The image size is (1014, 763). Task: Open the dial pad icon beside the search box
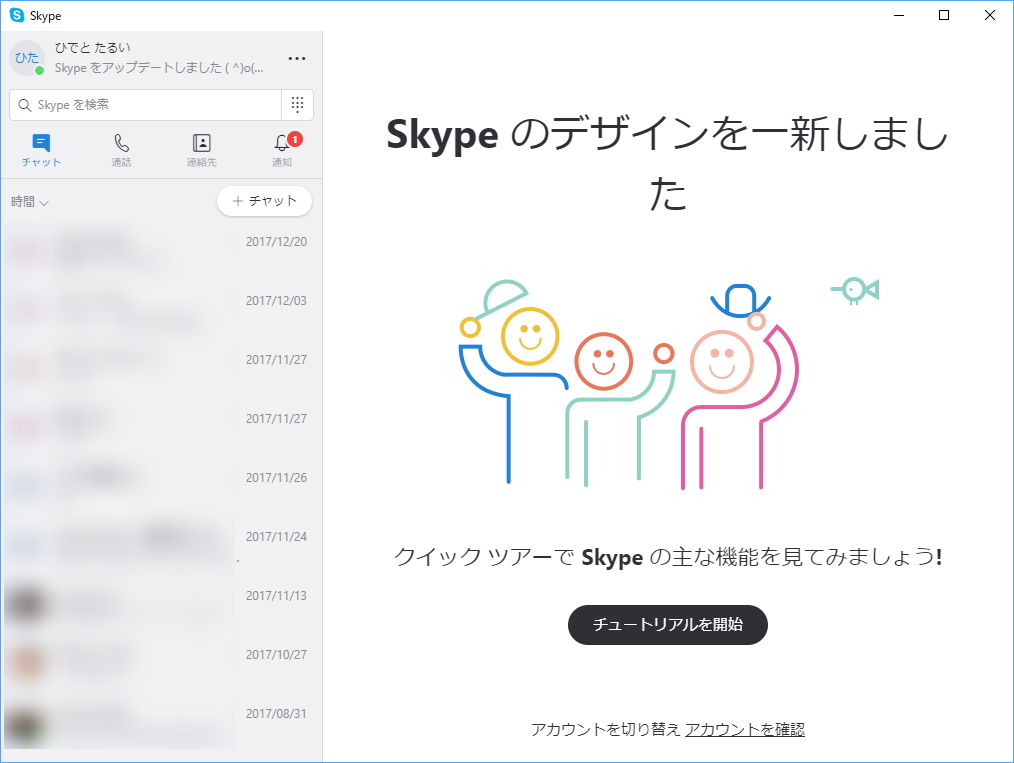pos(298,104)
